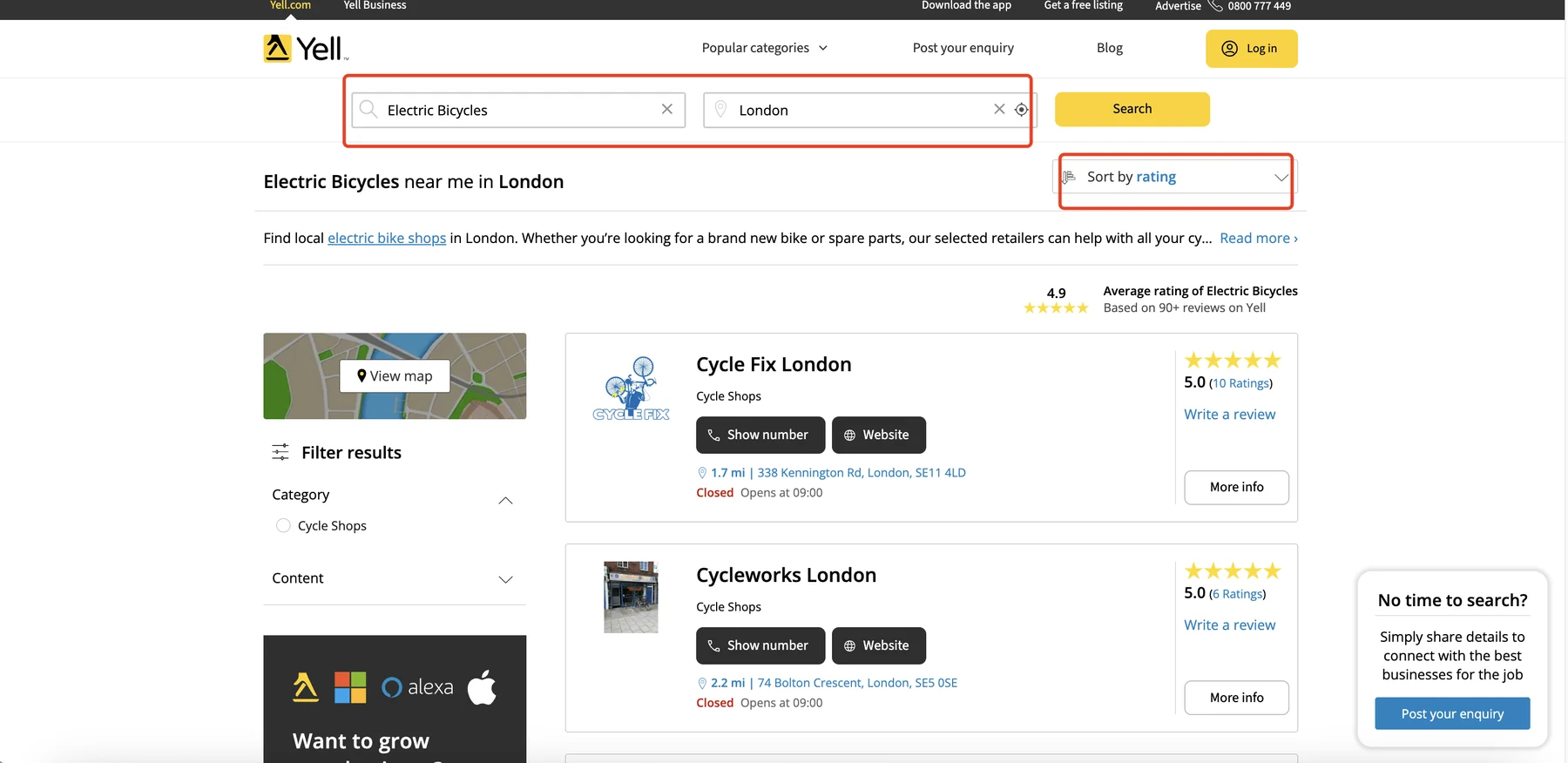1568x763 pixels.
Task: Click the electric bike shops link
Action: pos(387,238)
